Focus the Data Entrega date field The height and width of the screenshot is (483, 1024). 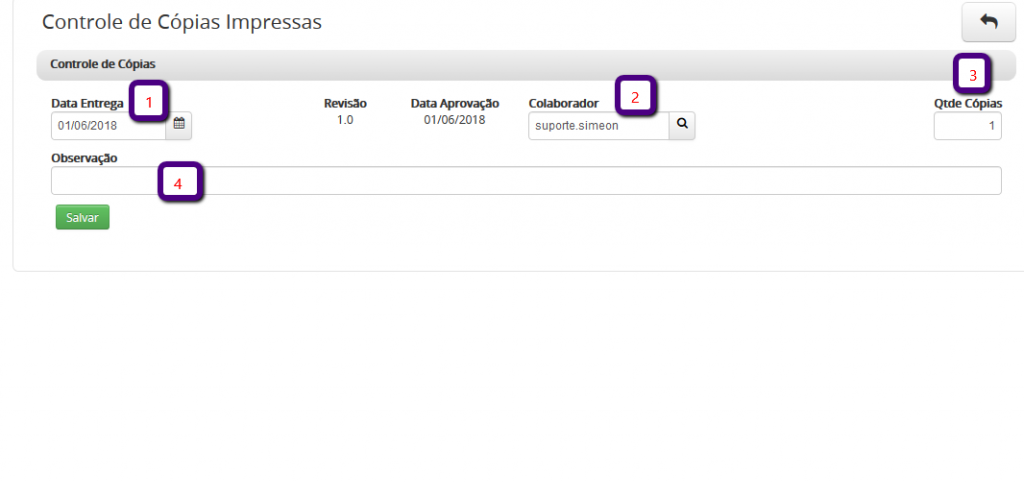coord(108,125)
